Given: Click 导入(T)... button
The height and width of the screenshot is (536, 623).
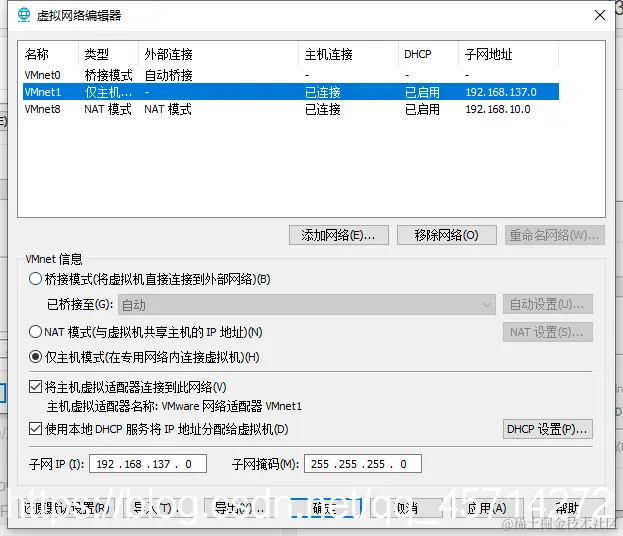Looking at the screenshot, I should 159,508.
